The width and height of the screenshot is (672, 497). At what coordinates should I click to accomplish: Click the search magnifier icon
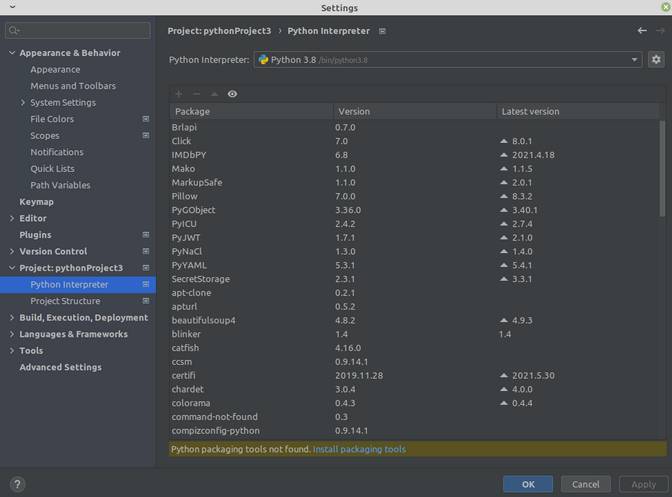pyautogui.click(x=14, y=30)
